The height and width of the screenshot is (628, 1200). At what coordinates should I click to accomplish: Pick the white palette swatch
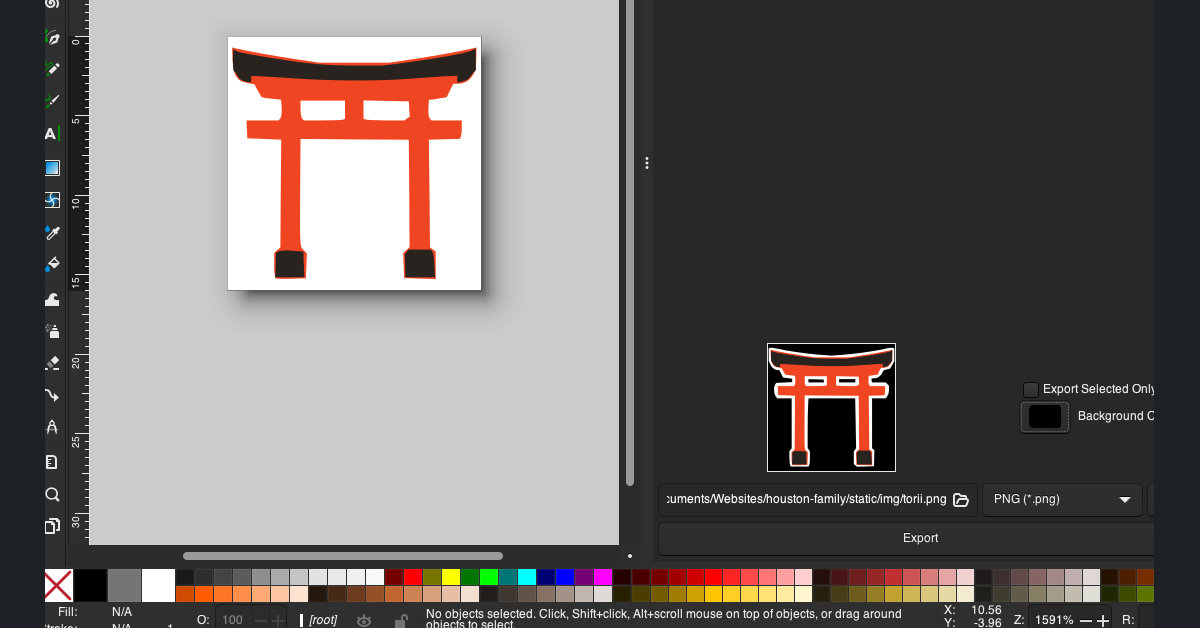point(158,586)
